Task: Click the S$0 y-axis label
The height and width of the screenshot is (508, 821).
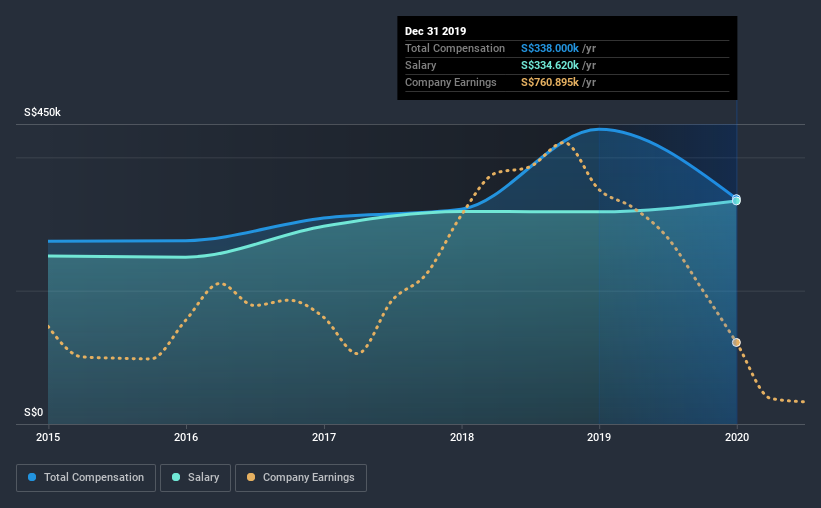Action: [x=34, y=412]
